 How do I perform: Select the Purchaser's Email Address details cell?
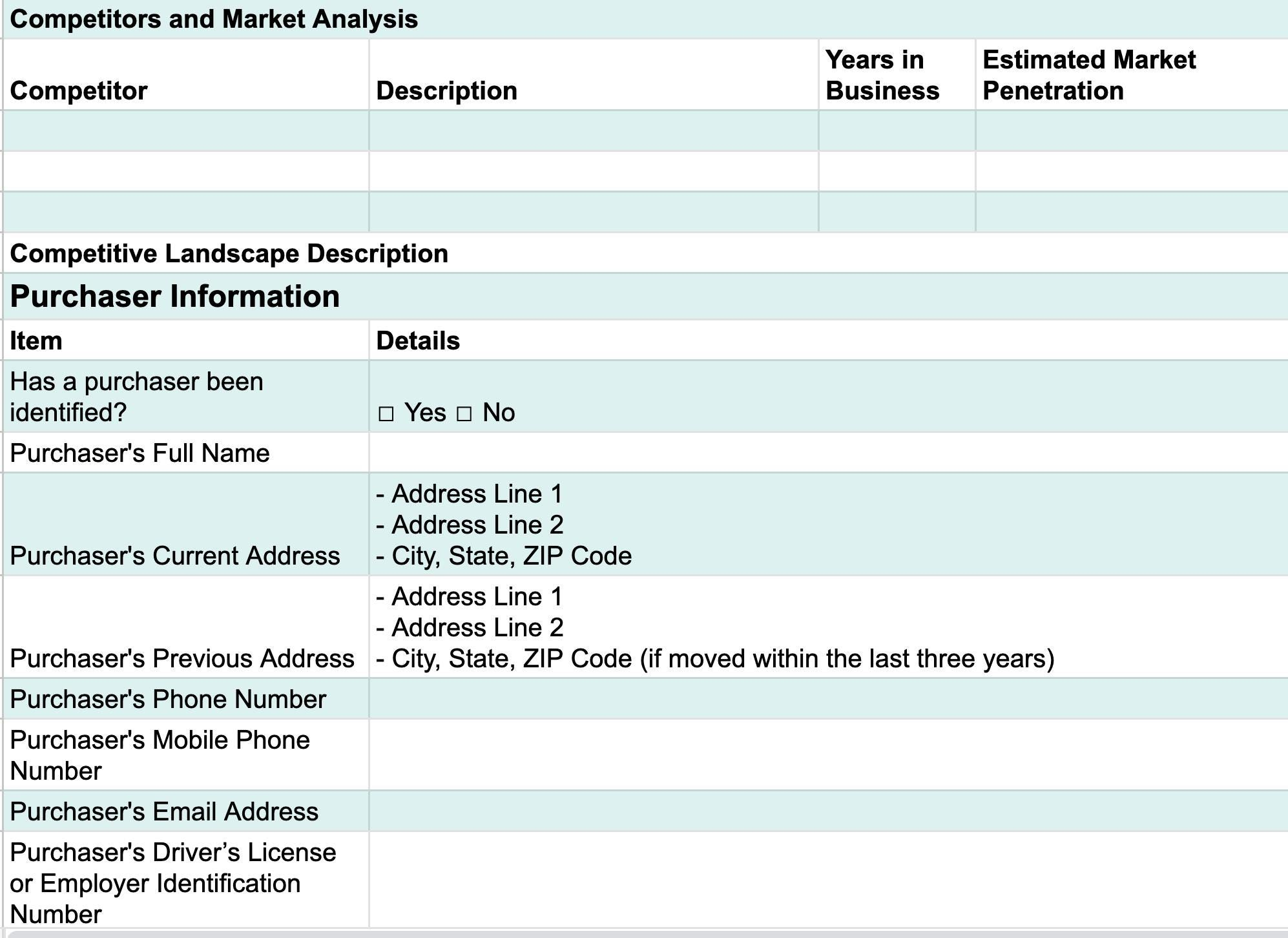827,811
